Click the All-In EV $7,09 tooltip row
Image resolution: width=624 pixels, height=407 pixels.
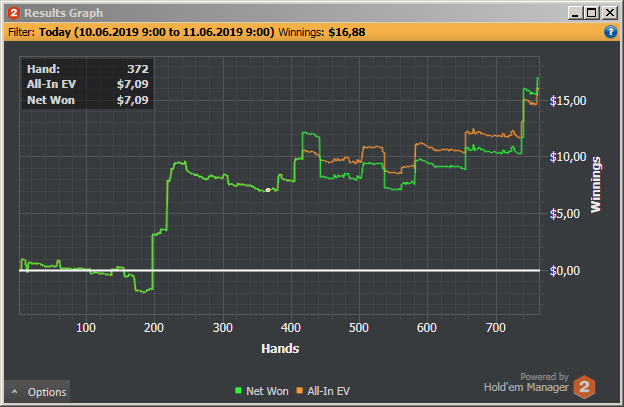click(x=88, y=84)
